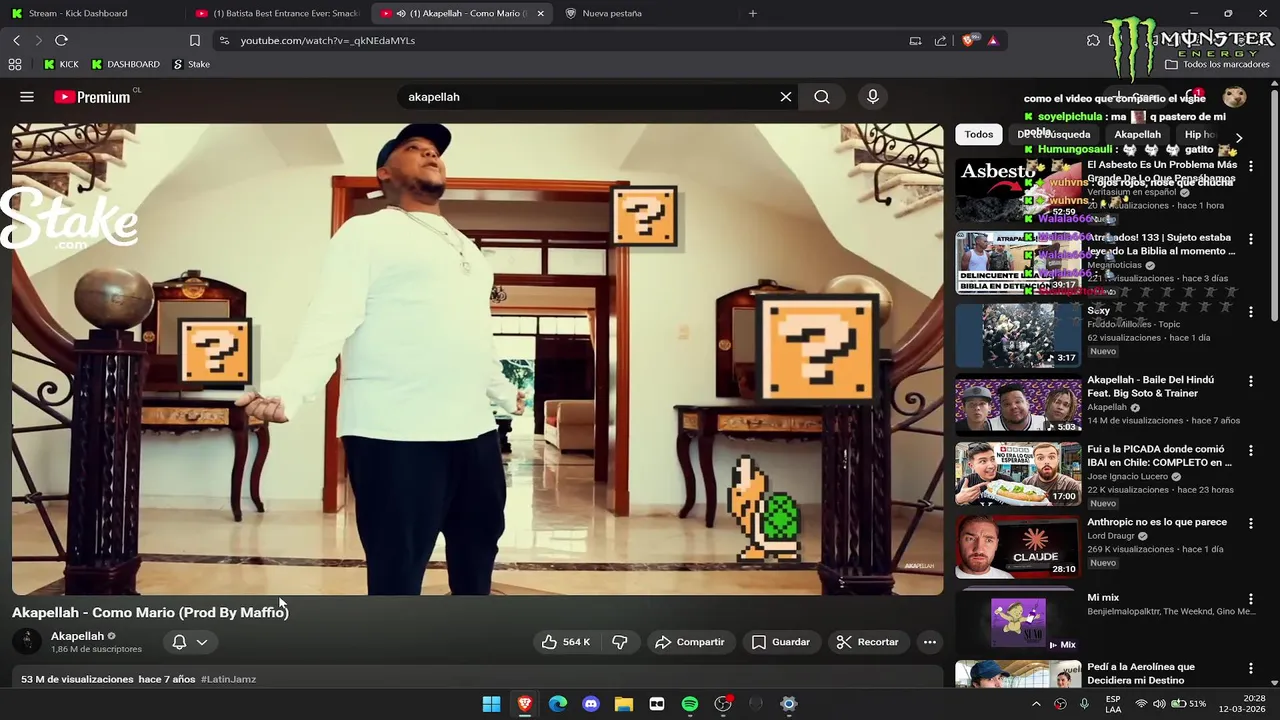Open options for Baile Del Hindú video

click(1250, 381)
